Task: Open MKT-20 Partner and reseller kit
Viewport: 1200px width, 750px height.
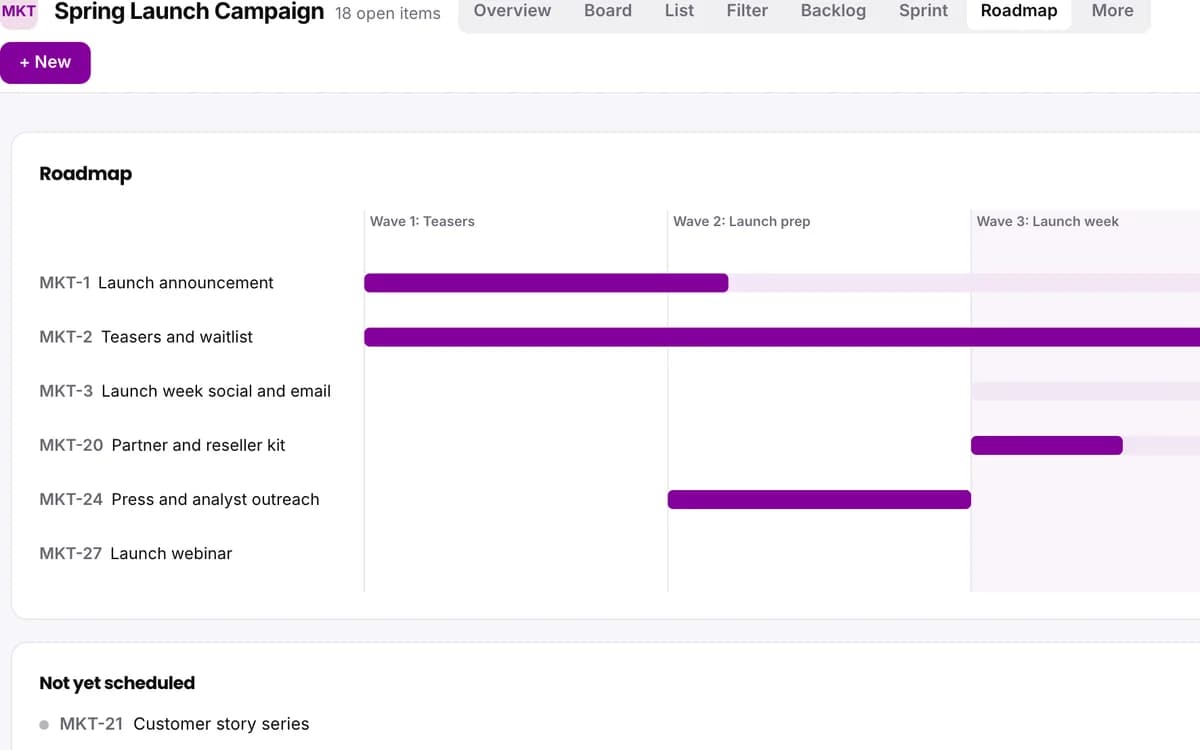Action: pyautogui.click(x=162, y=445)
